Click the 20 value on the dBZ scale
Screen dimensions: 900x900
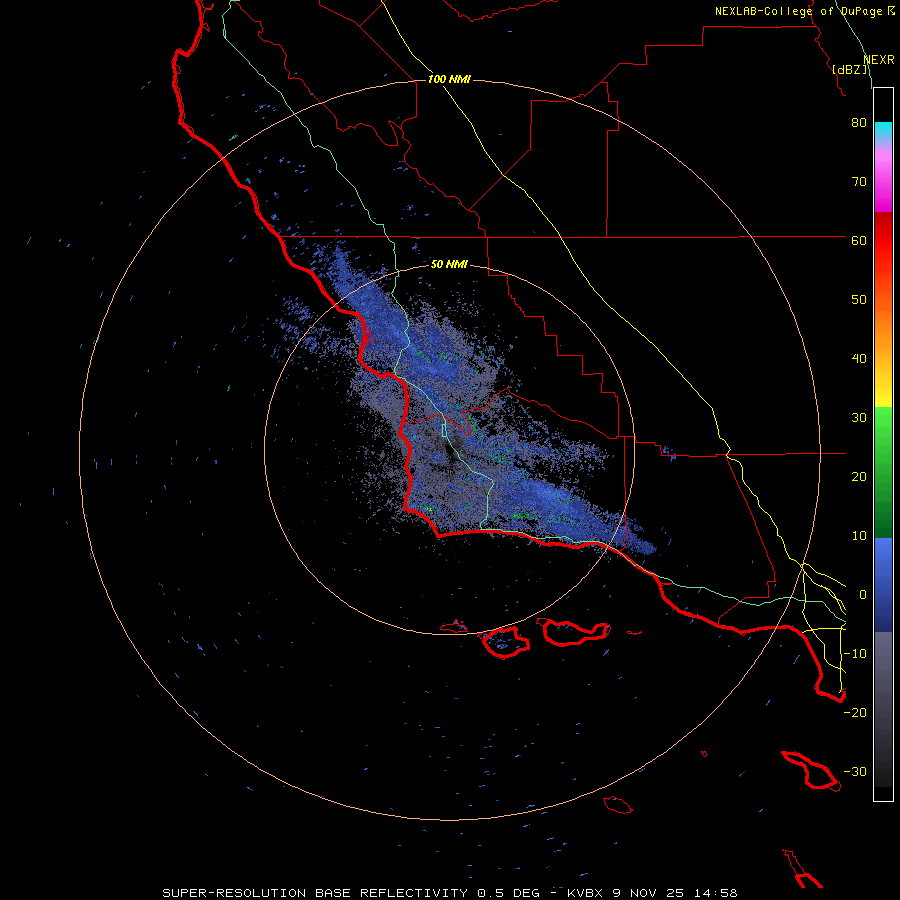click(x=859, y=476)
